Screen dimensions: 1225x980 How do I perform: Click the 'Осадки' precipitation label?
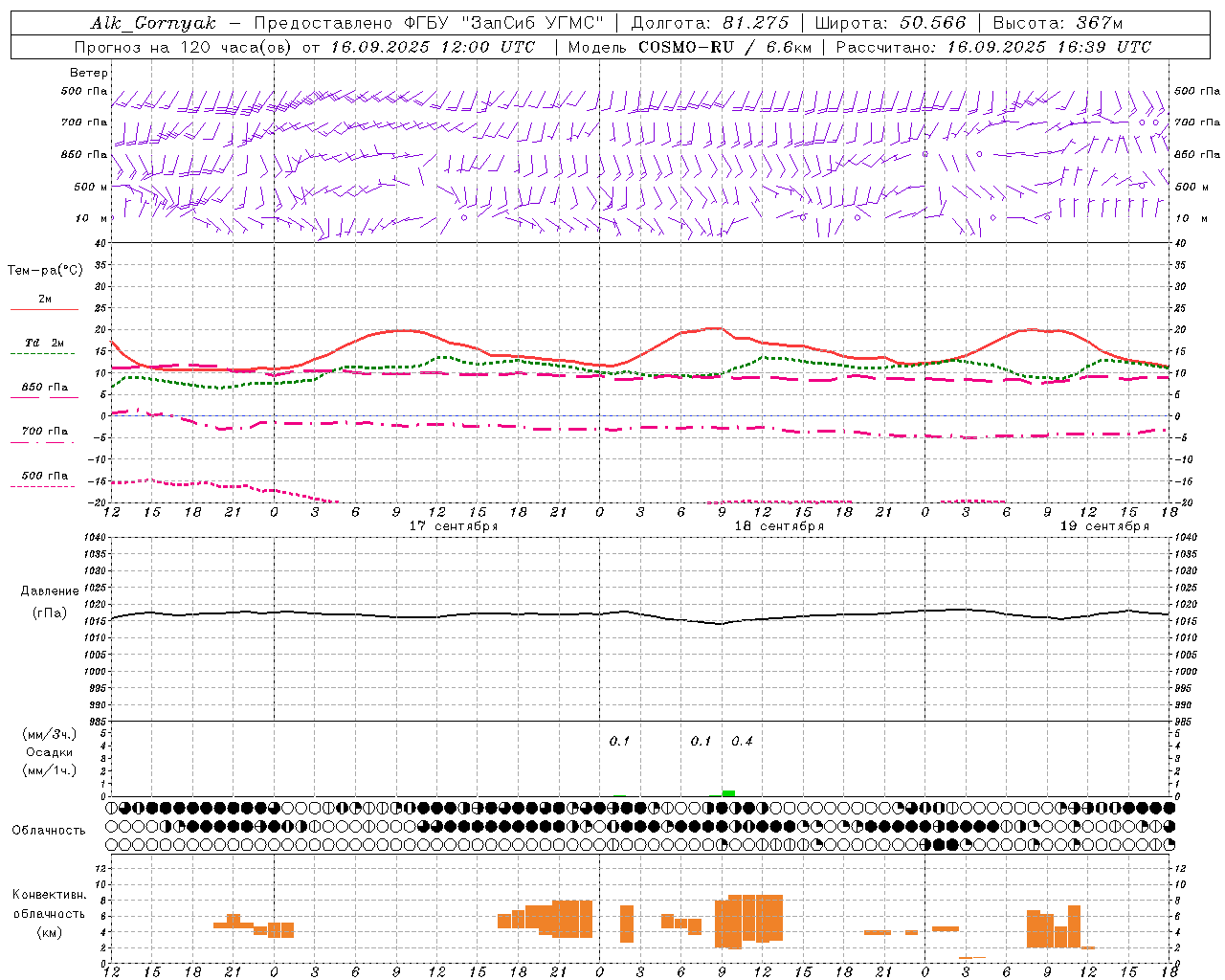tap(50, 752)
